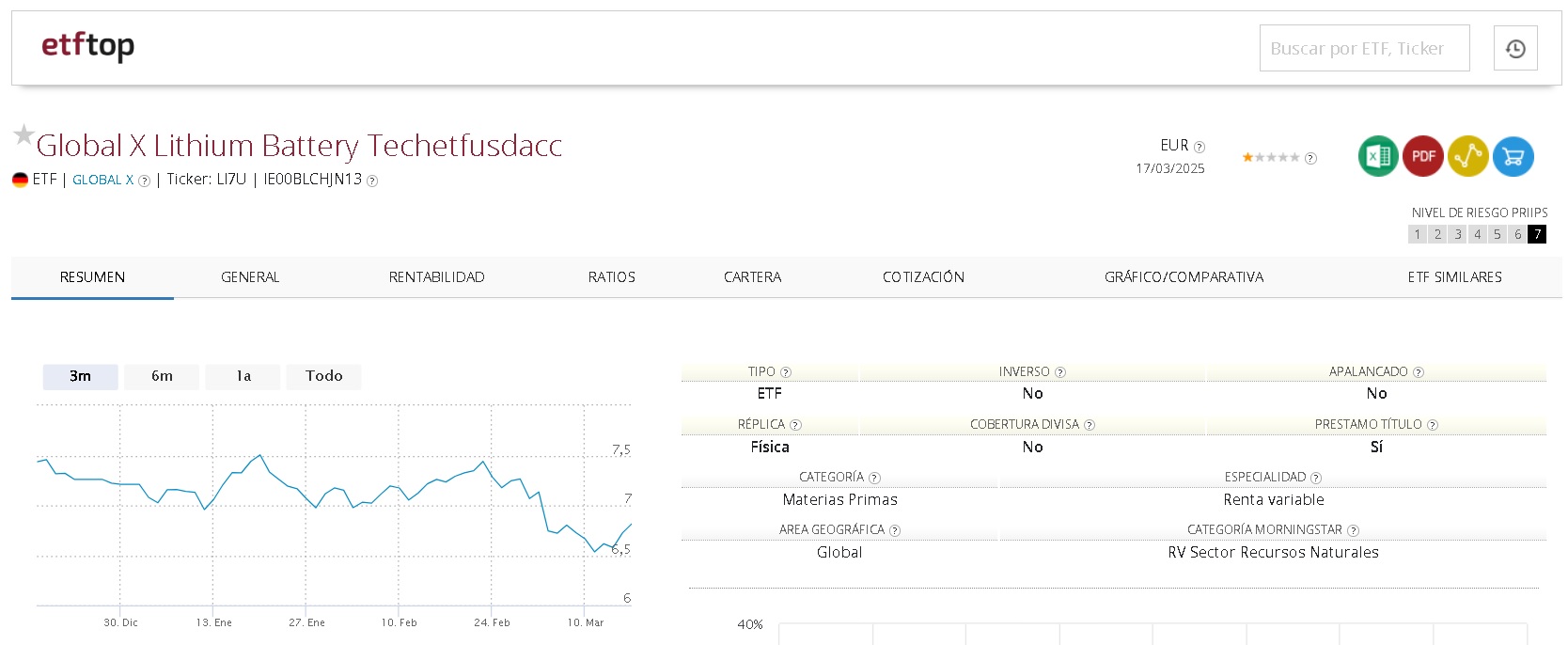Click the Excel export icon
Viewport: 1568px width, 645px height.
[1377, 156]
